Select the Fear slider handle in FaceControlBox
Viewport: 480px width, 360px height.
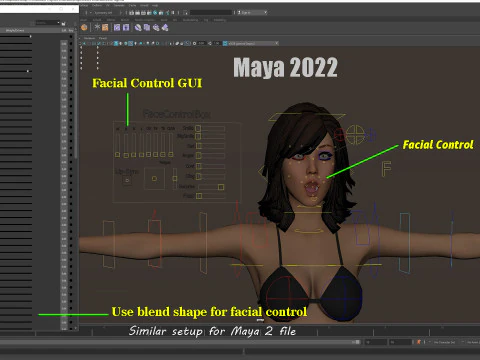coord(199,196)
